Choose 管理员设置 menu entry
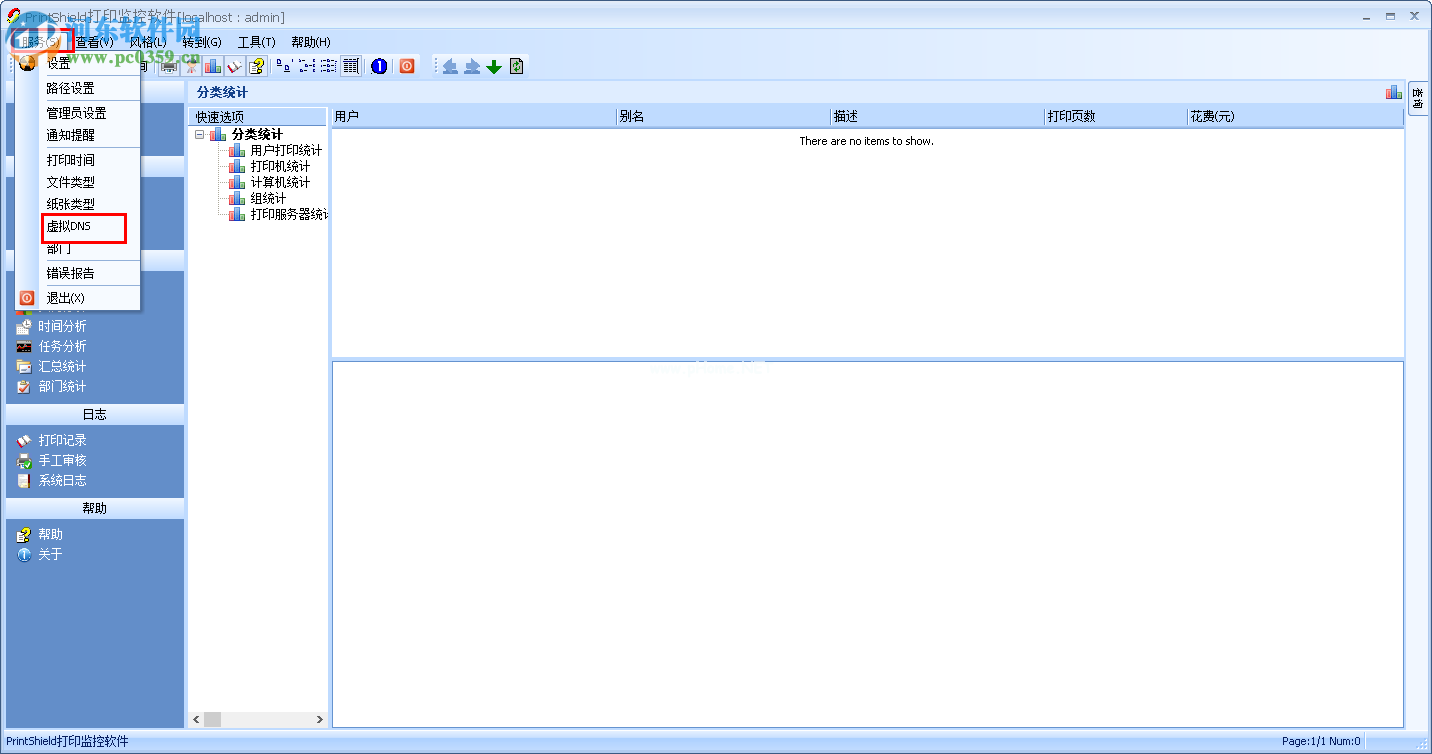1432x754 pixels. click(78, 113)
